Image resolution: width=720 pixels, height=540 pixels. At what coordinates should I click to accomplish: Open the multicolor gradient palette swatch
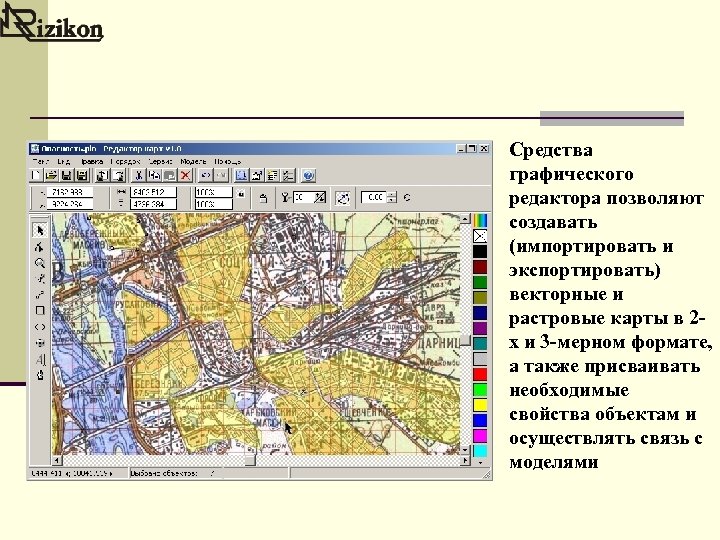coord(480,220)
